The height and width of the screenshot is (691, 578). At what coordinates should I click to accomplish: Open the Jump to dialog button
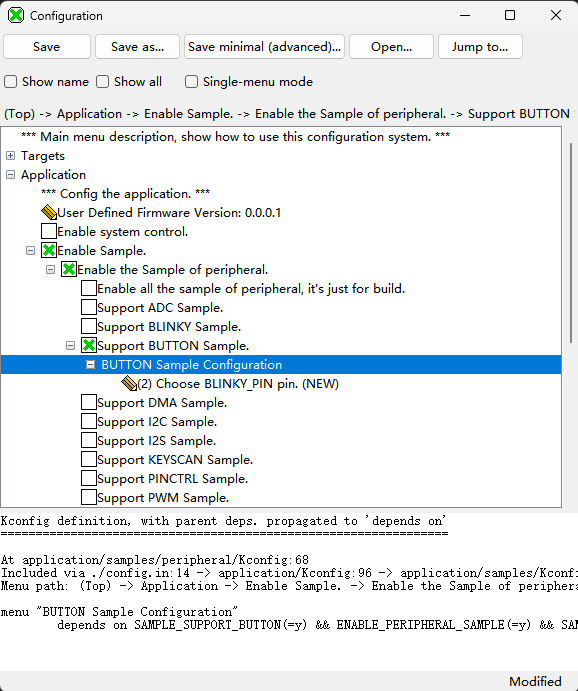[x=480, y=47]
